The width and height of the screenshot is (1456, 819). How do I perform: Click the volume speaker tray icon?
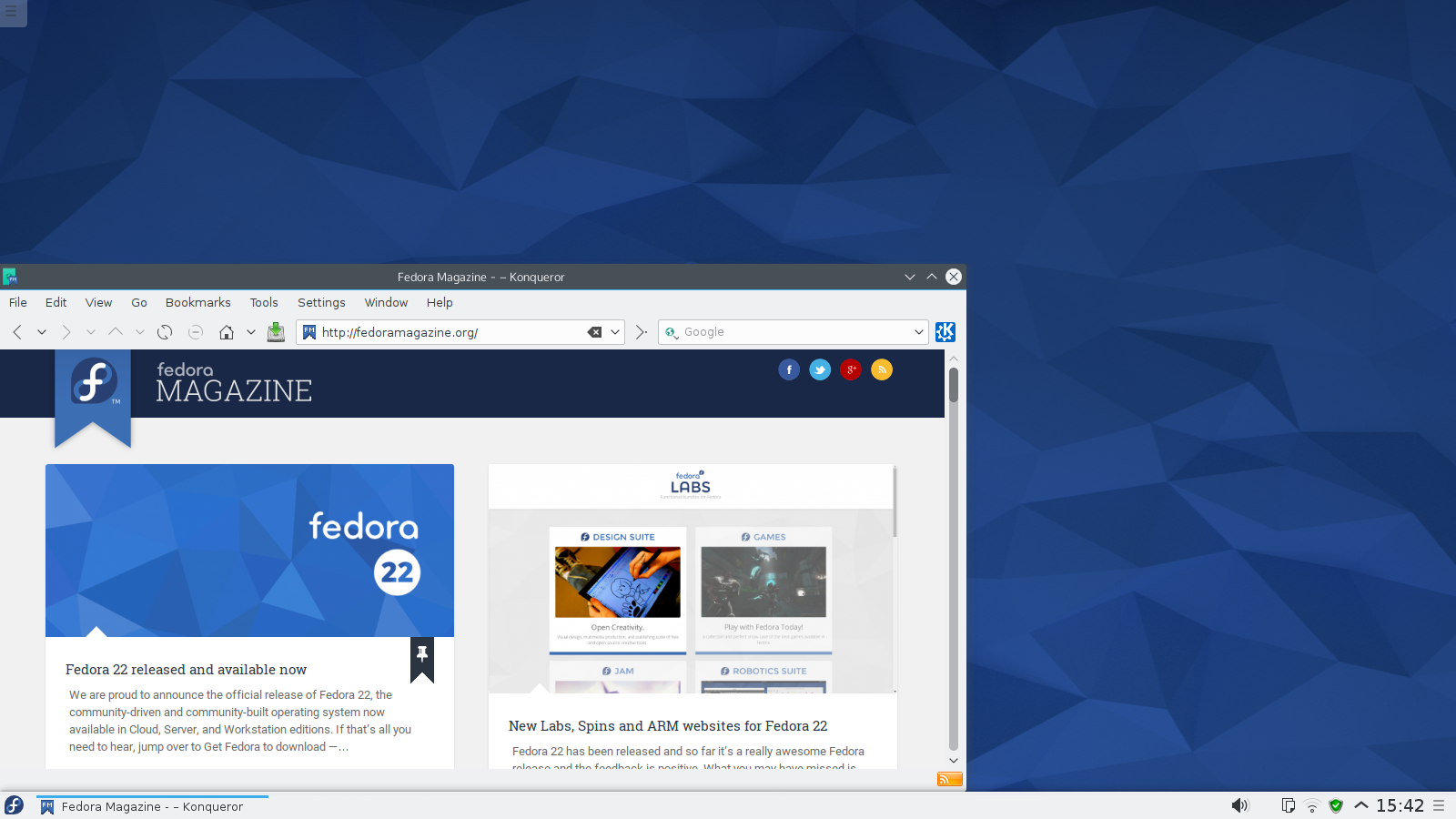(x=1240, y=805)
